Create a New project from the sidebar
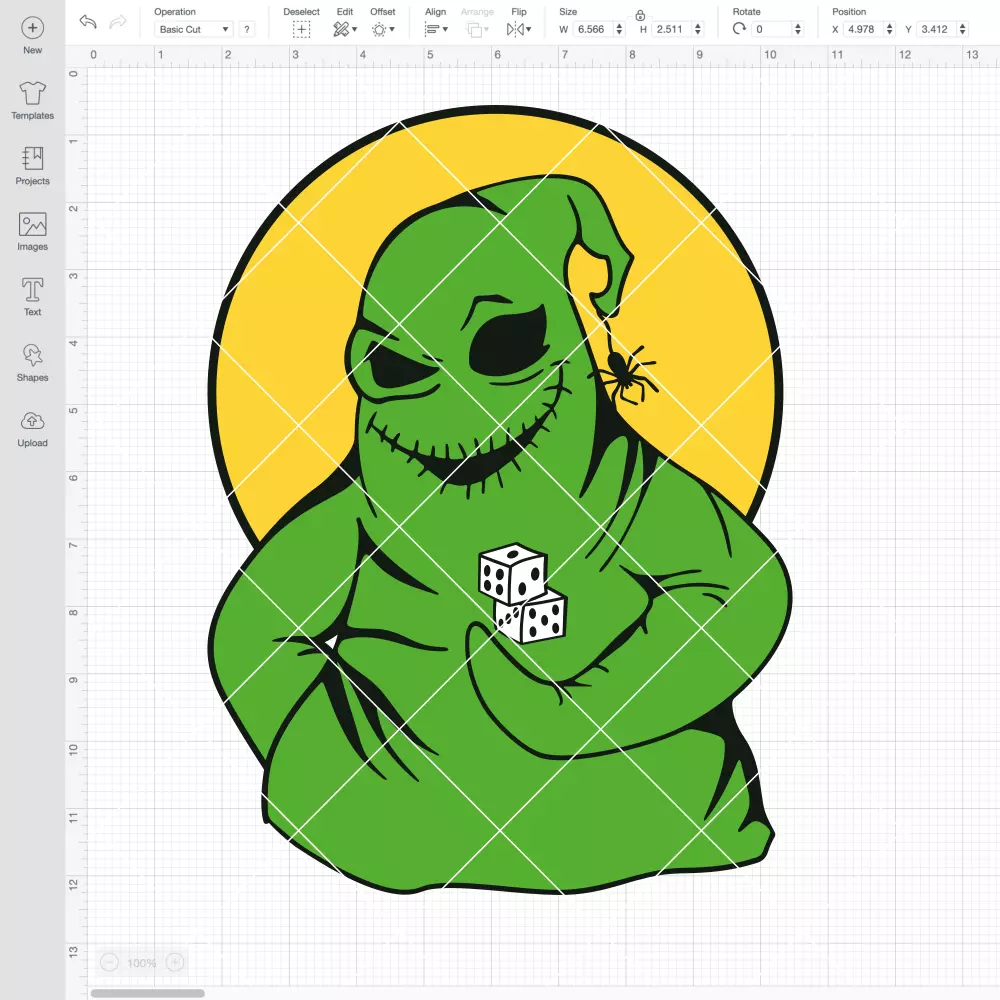 33,36
